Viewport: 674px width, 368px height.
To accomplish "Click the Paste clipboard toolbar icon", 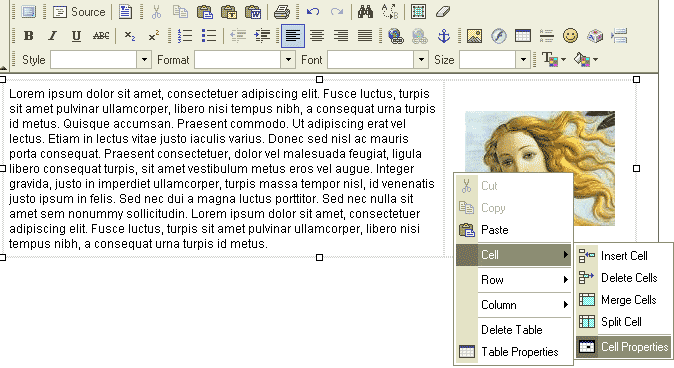I will click(205, 12).
